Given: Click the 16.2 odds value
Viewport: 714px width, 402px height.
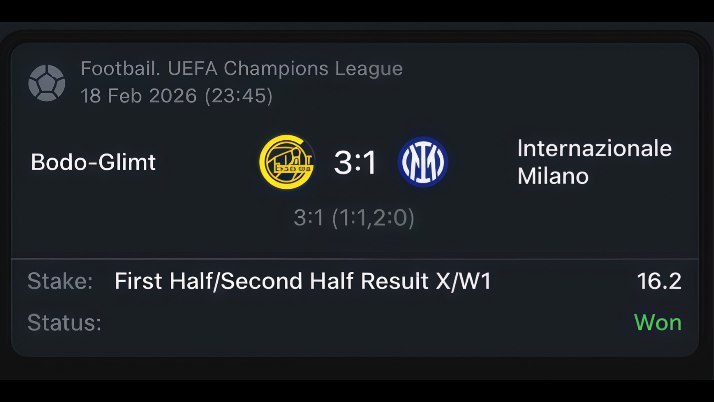Looking at the screenshot, I should point(659,281).
